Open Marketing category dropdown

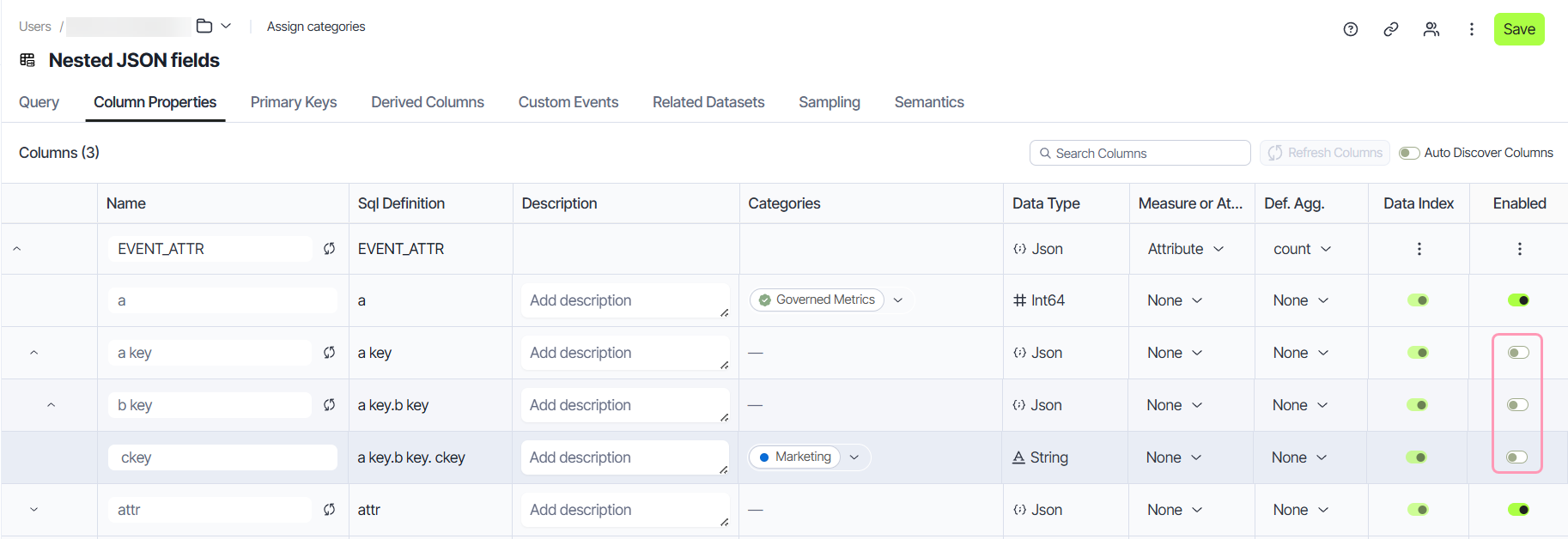(854, 457)
